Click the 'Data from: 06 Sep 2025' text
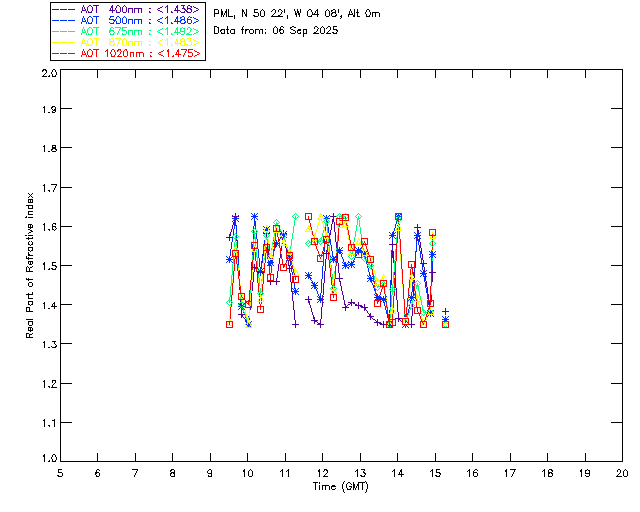The width and height of the screenshot is (640, 512). coord(276,31)
